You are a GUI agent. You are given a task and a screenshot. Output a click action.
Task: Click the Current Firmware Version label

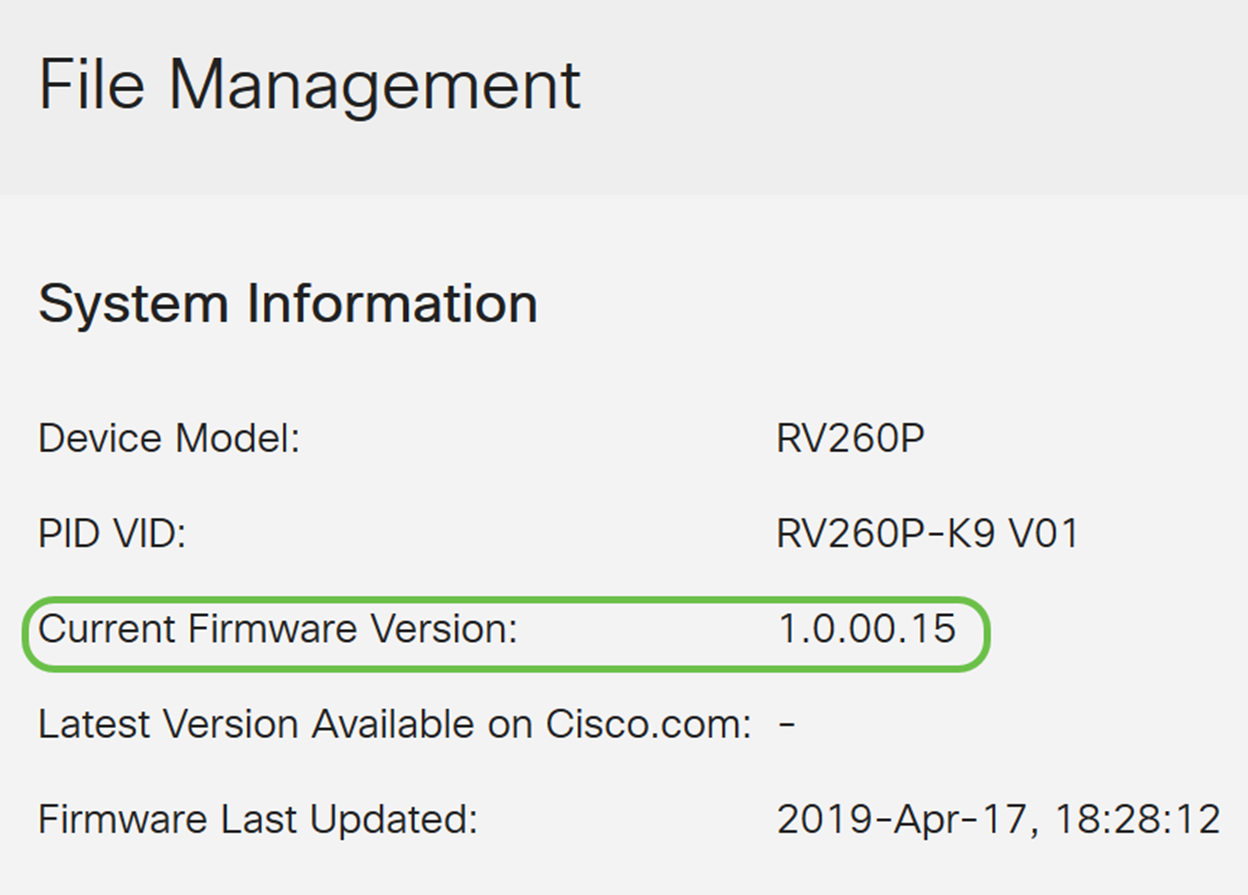tap(278, 630)
